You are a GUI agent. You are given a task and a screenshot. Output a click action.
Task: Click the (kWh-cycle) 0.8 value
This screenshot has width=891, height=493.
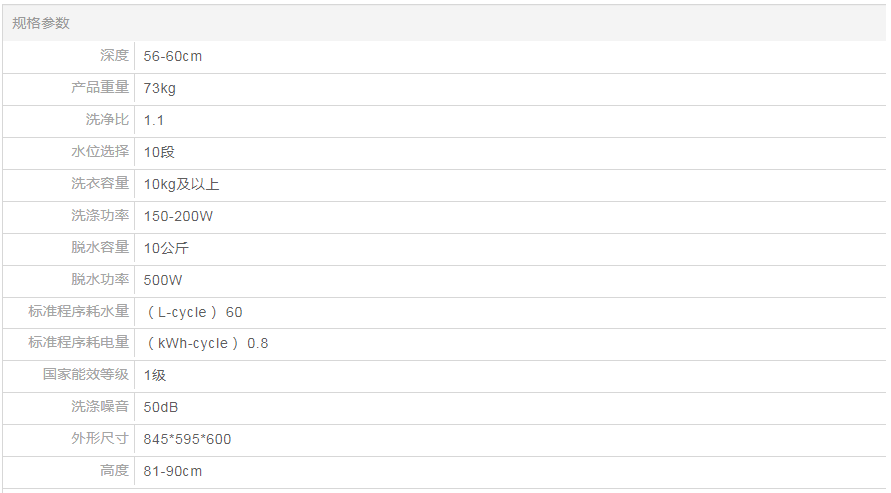pyautogui.click(x=207, y=343)
